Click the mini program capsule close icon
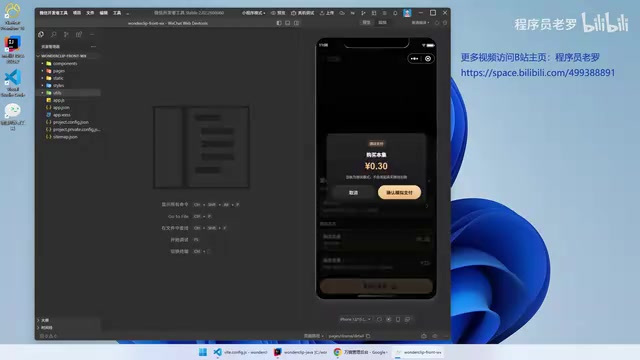This screenshot has height=360, width=640. [428, 58]
